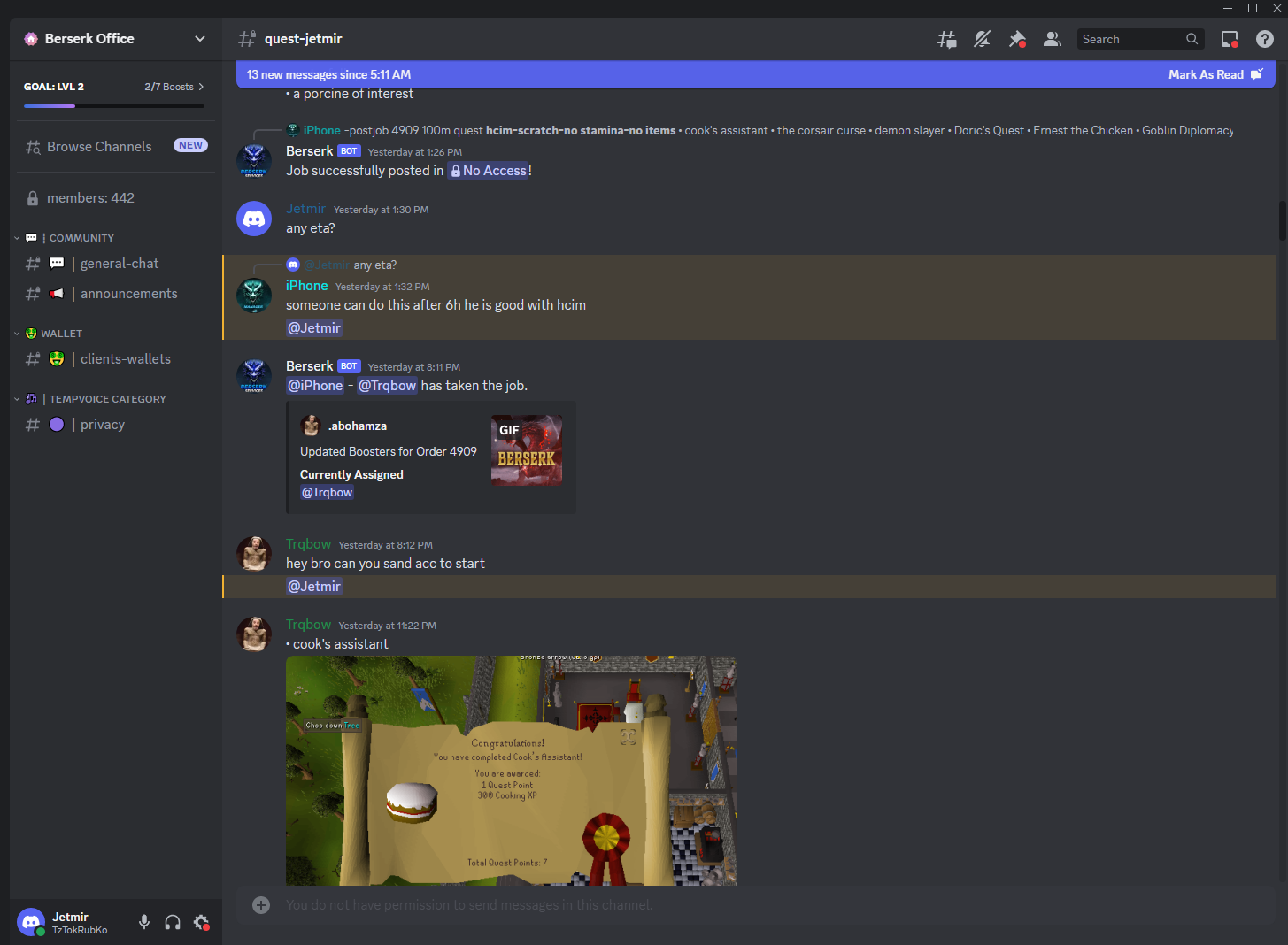Click the chat scrollbar thumb
1288x945 pixels.
(1282, 220)
